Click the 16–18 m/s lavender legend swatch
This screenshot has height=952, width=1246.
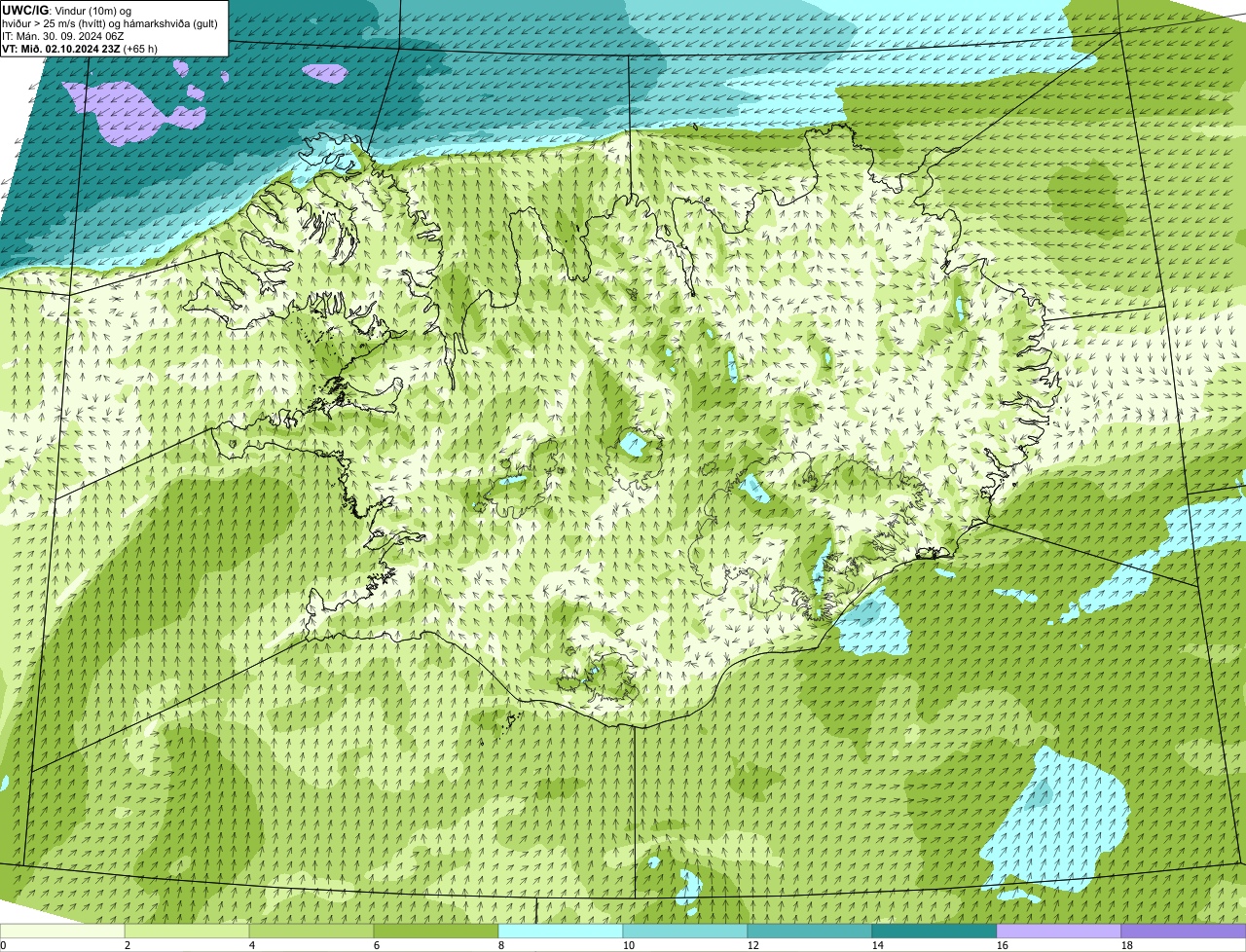[1059, 931]
